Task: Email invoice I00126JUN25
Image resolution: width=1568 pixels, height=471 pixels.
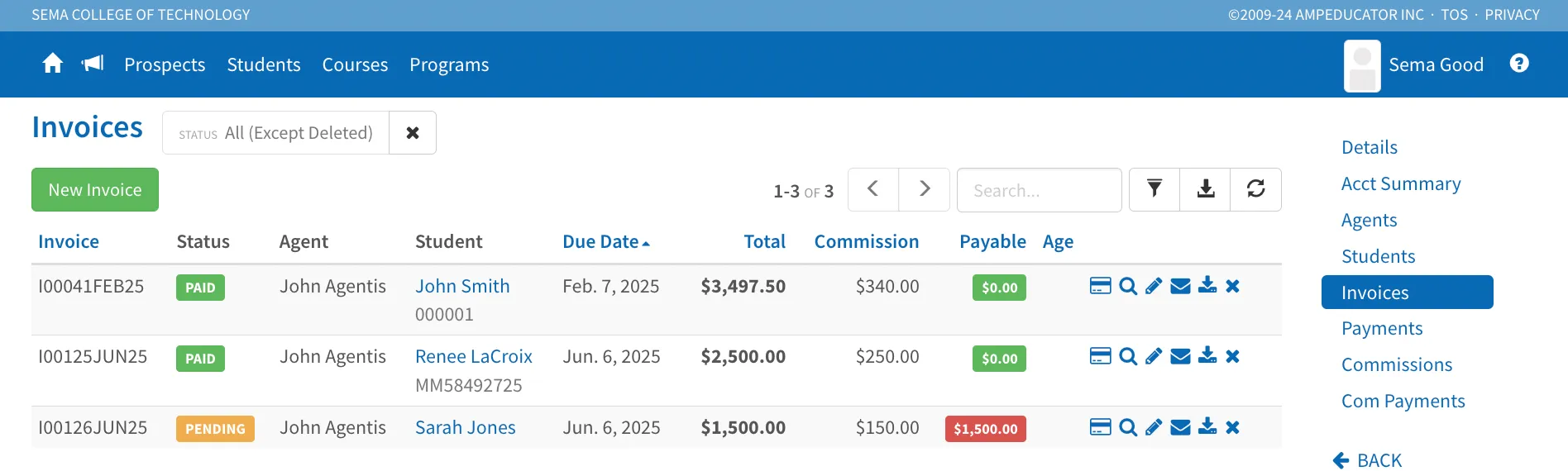Action: 1181,427
